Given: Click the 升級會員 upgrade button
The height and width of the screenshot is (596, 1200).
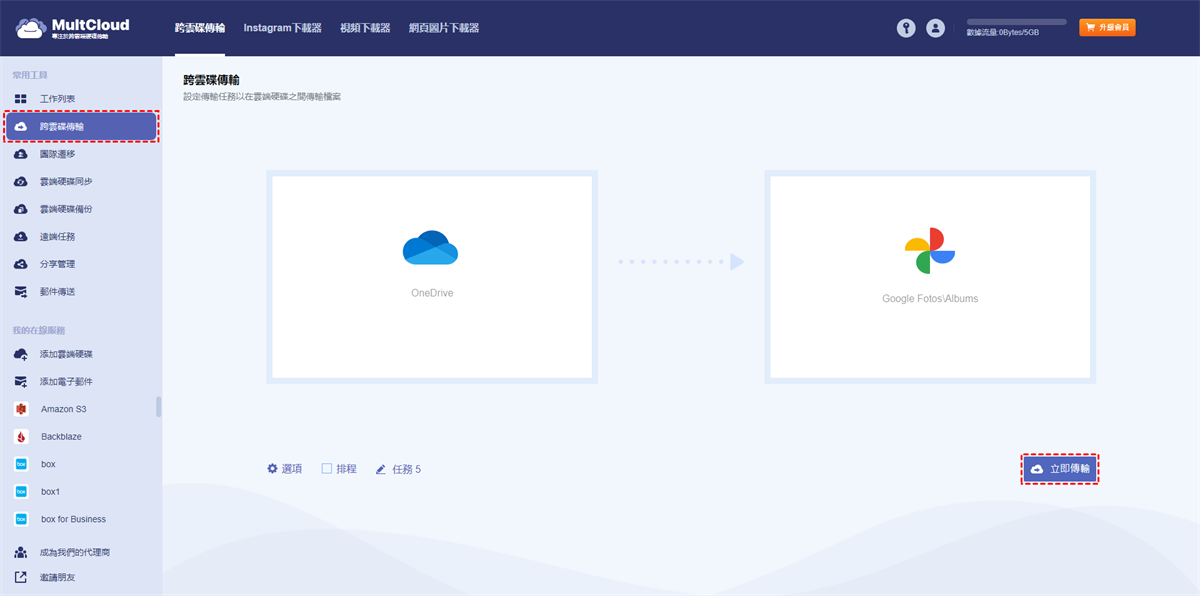Looking at the screenshot, I should (x=1107, y=28).
